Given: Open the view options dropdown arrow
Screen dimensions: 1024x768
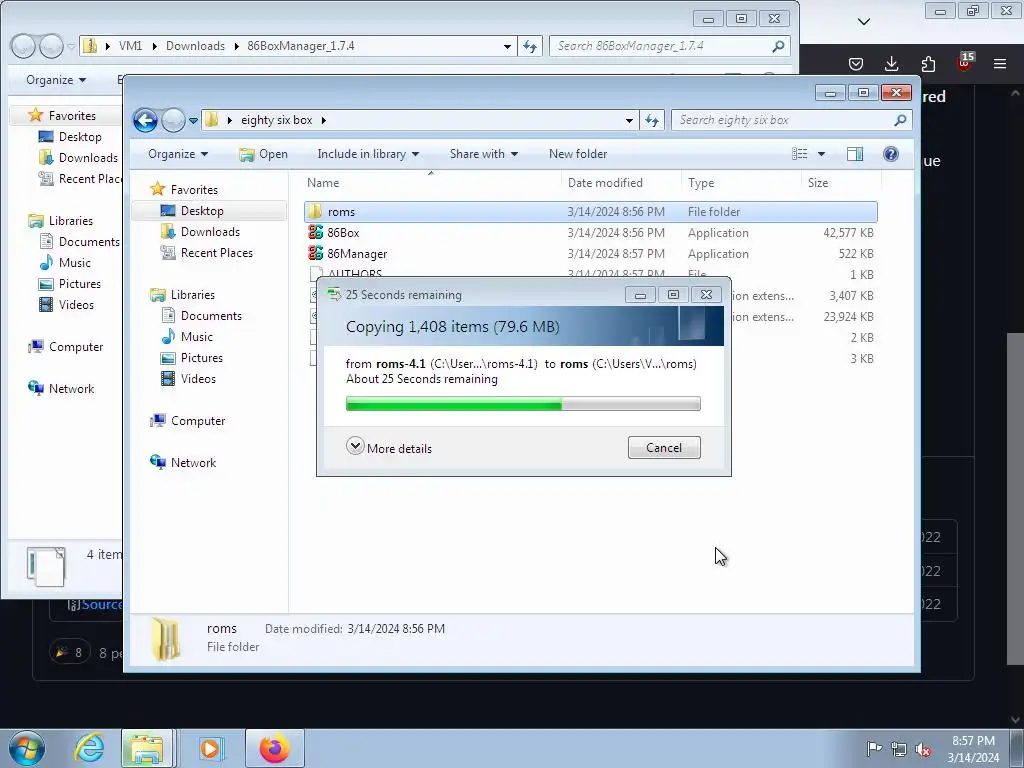Looking at the screenshot, I should [x=822, y=154].
